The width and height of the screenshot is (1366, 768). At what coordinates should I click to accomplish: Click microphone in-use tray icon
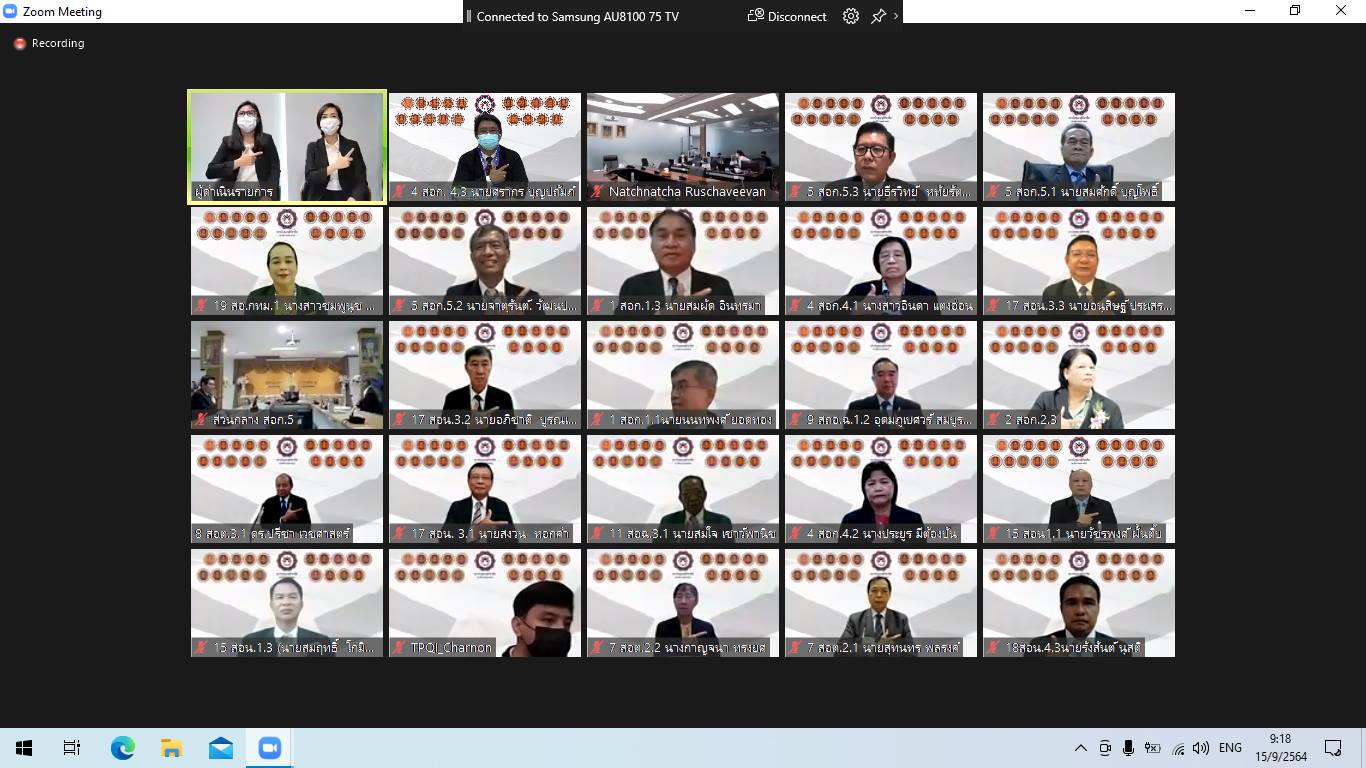(x=1128, y=748)
